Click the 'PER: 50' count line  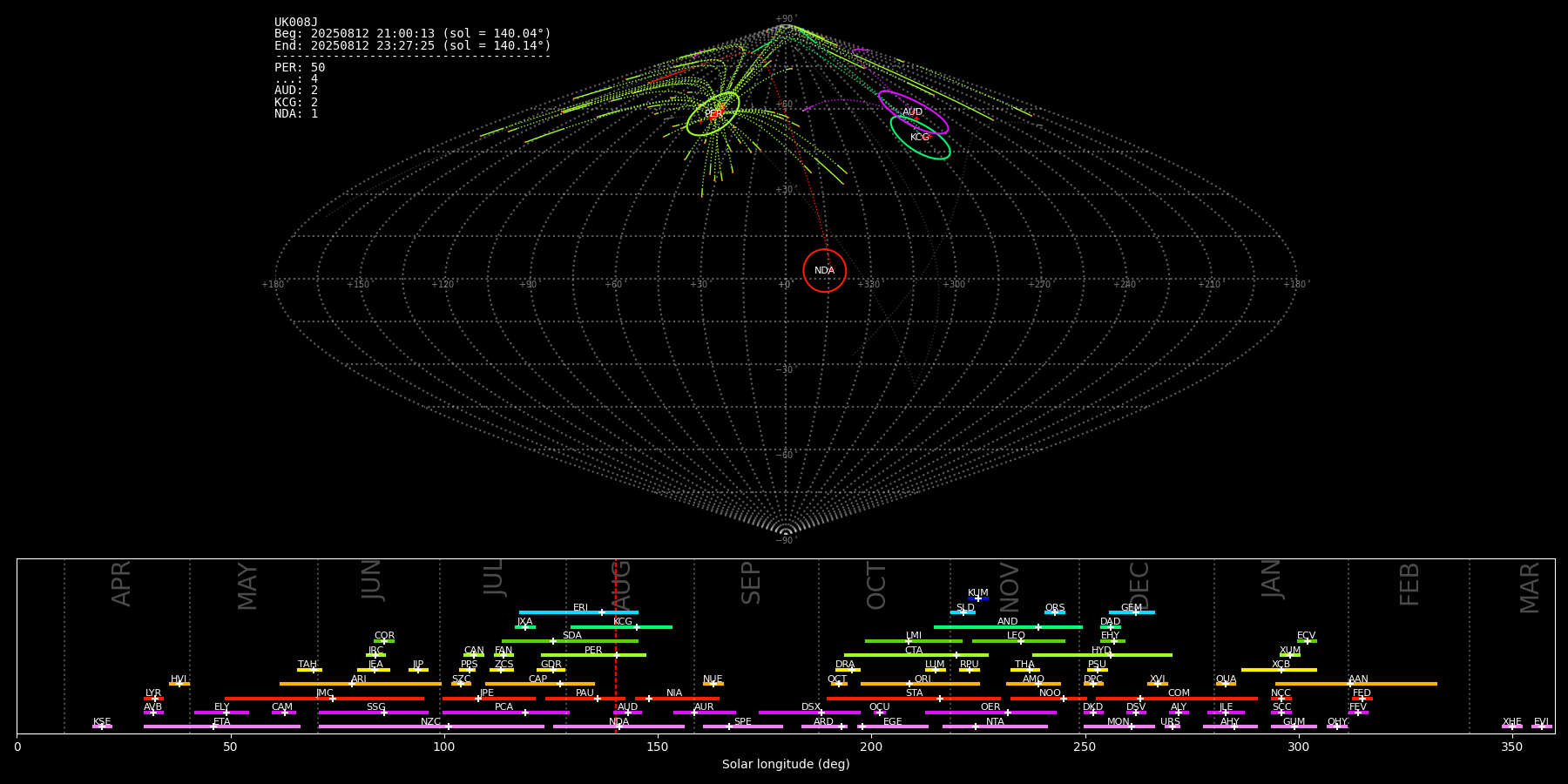[x=300, y=68]
